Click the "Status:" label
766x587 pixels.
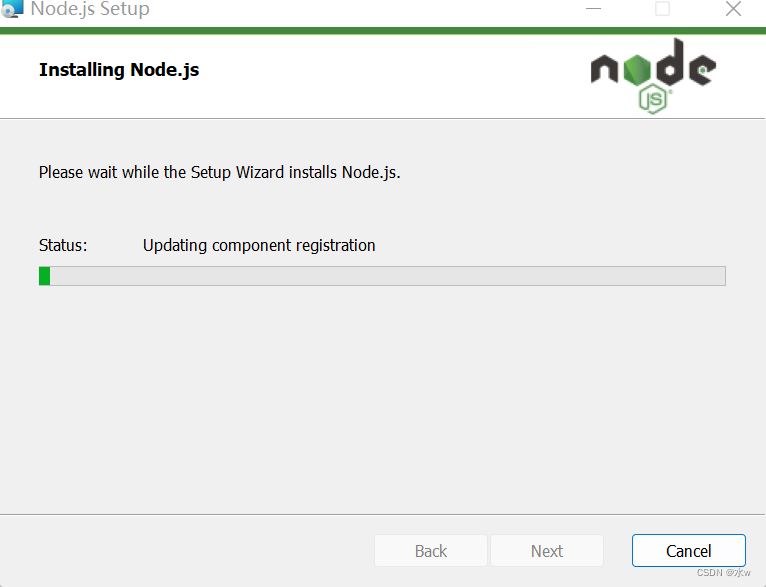pyautogui.click(x=63, y=245)
